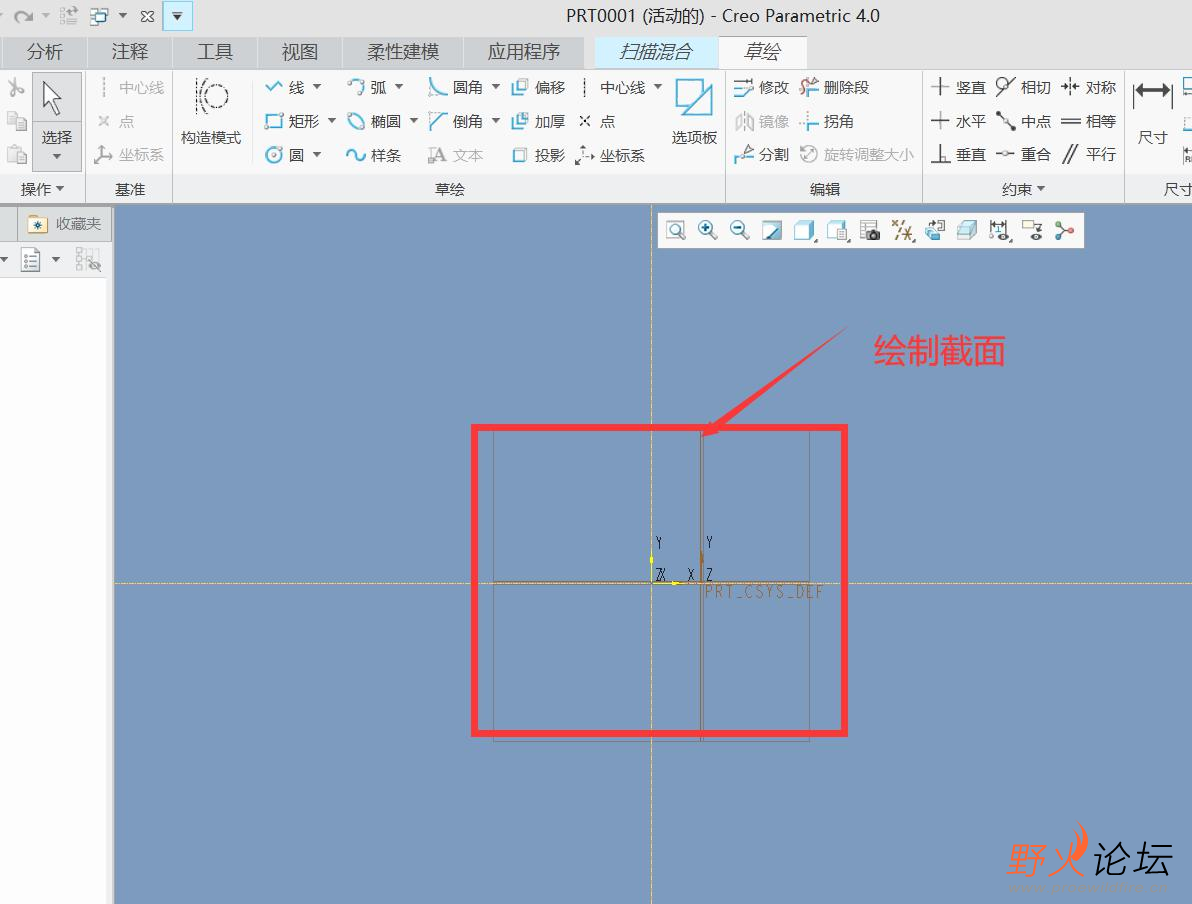Expand the Ellipse (椭圆) dropdown arrow
The width and height of the screenshot is (1192, 904).
click(x=414, y=120)
